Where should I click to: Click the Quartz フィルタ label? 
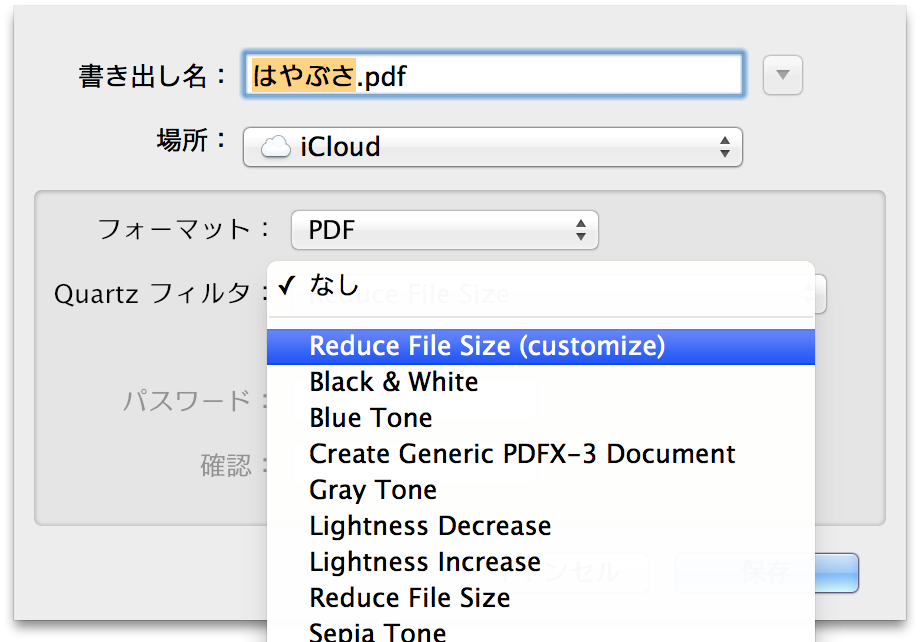153,293
